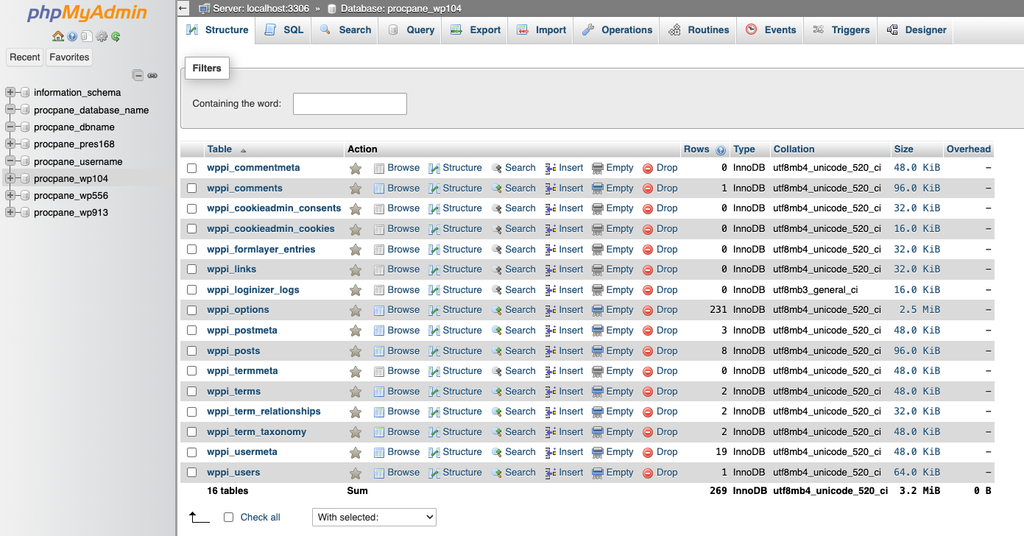Image resolution: width=1024 pixels, height=536 pixels.
Task: Click the Recent button in sidebar
Action: coord(25,57)
